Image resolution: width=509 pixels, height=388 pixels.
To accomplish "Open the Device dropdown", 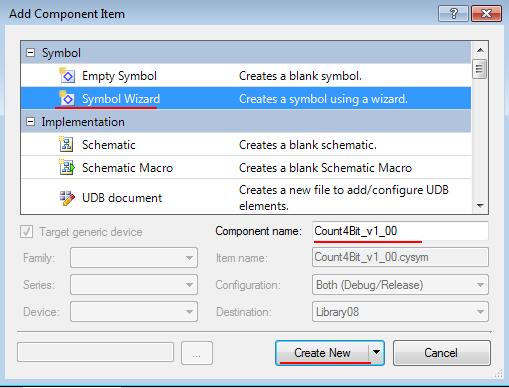I will [x=134, y=312].
